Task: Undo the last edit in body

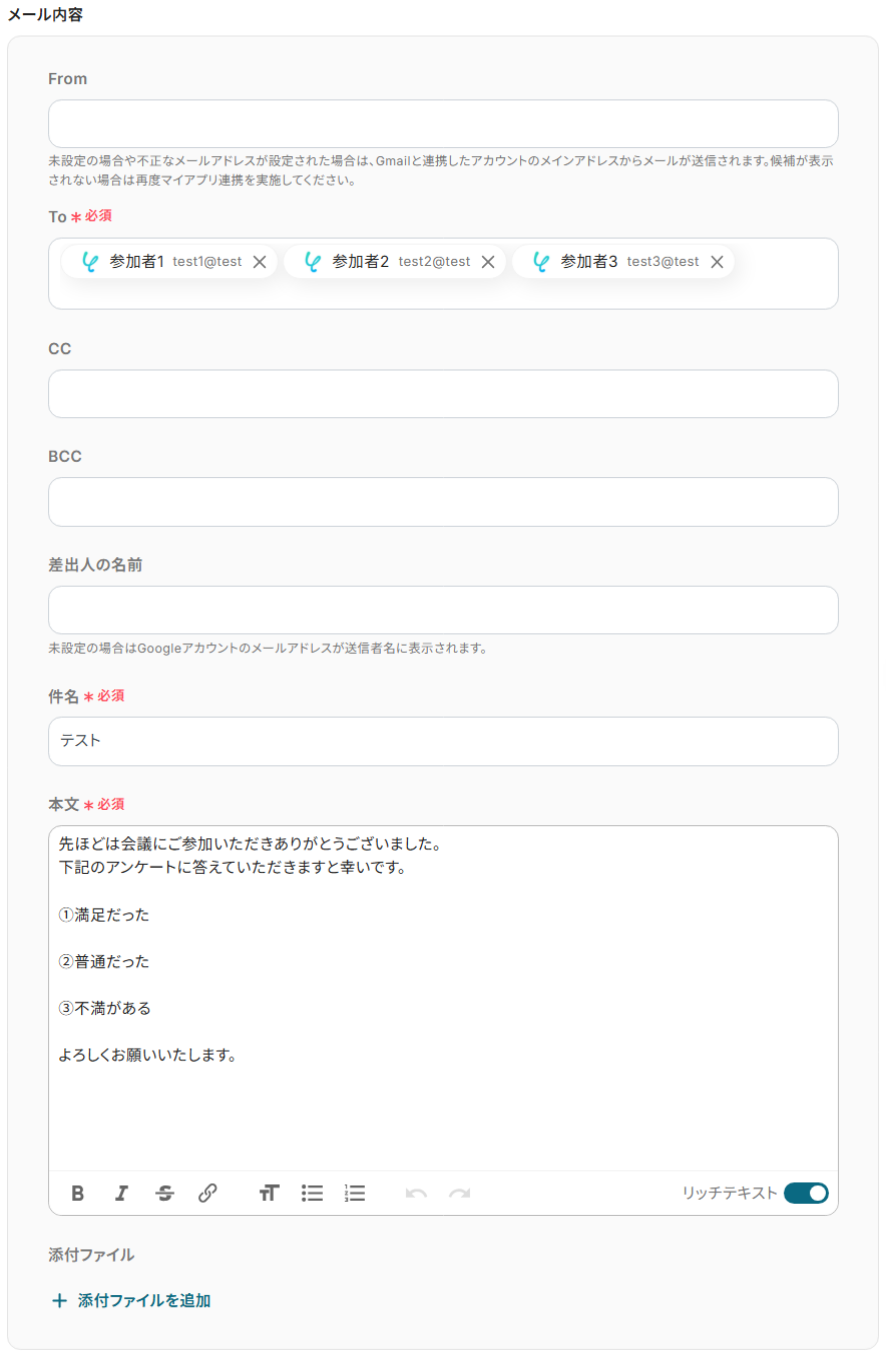Action: tap(416, 1193)
